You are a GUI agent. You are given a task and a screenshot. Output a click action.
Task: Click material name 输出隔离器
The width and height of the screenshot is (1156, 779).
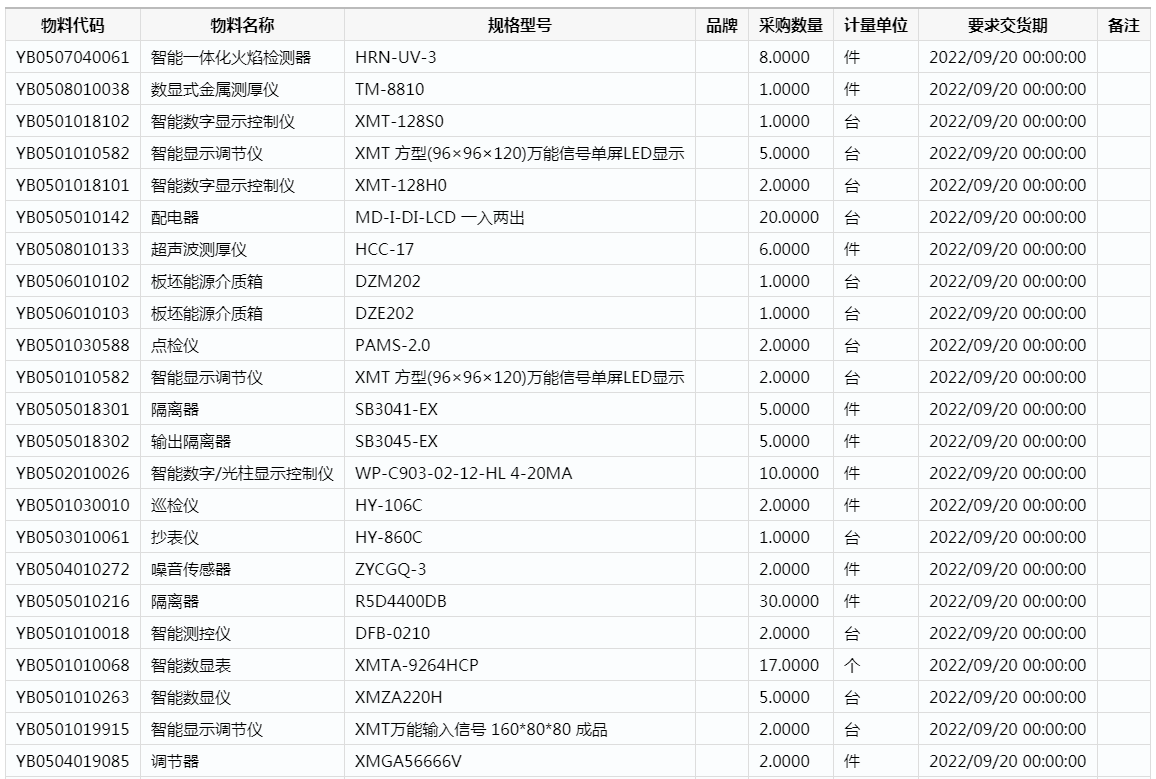point(191,441)
